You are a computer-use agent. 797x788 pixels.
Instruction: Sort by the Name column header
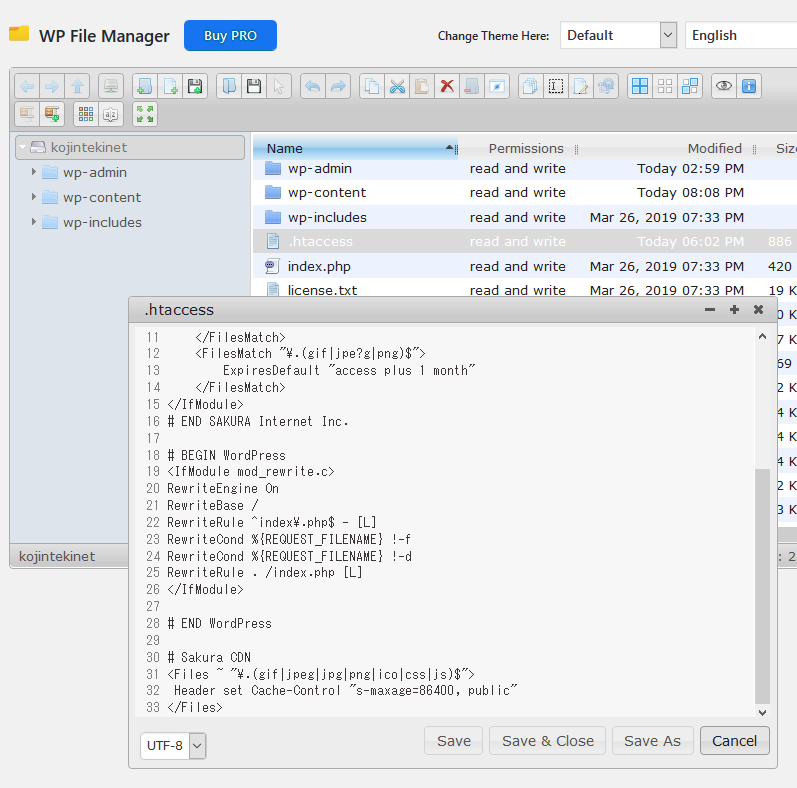tap(355, 148)
